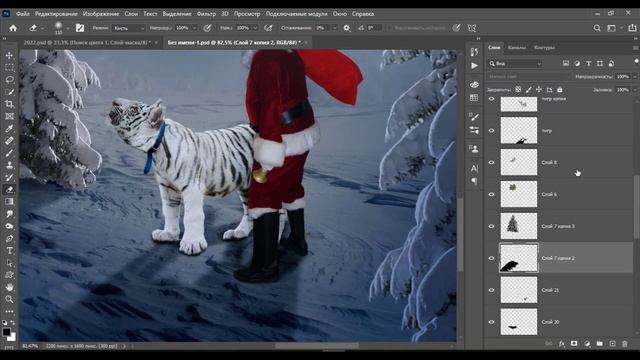This screenshot has height=360, width=640.
Task: Click the Home icon in options bar
Action: click(x=13, y=28)
